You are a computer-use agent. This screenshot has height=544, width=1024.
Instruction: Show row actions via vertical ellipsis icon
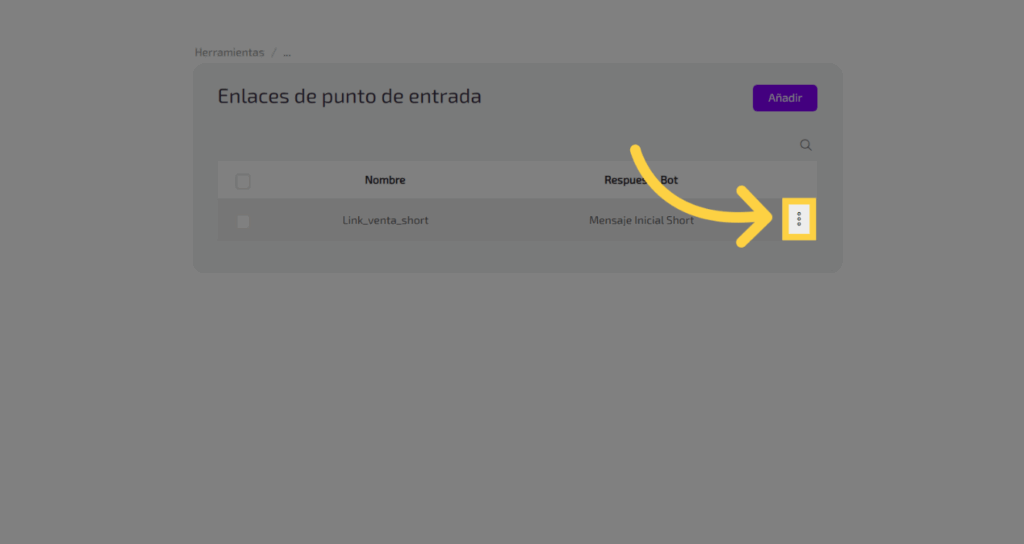coord(799,219)
